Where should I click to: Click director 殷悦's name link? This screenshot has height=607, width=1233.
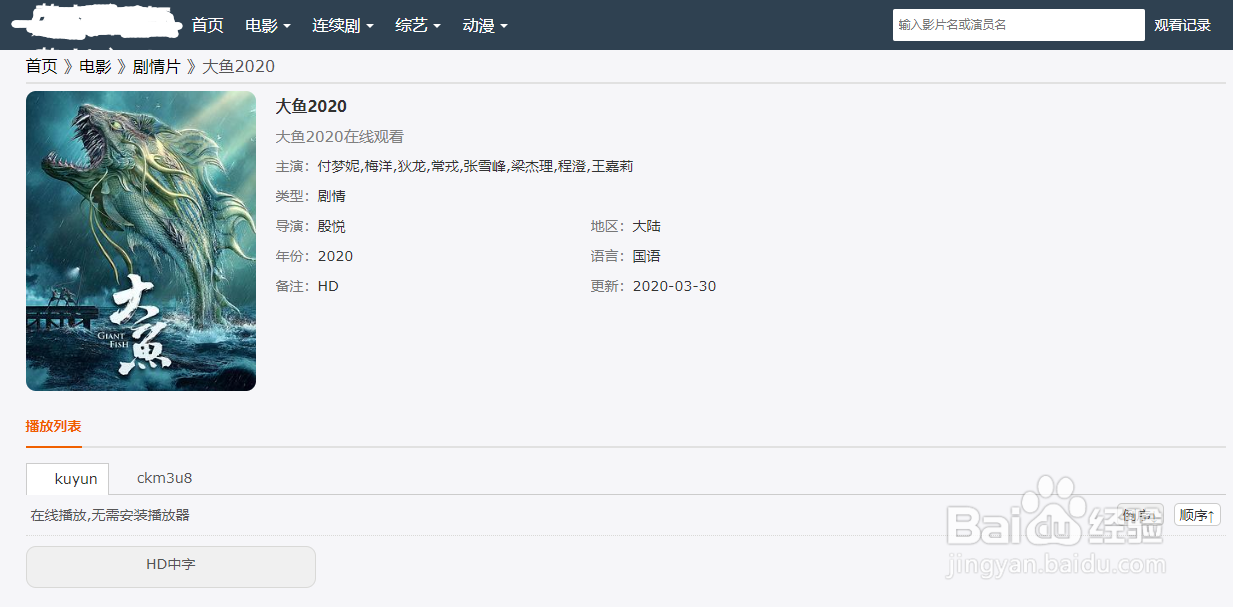coord(331,226)
